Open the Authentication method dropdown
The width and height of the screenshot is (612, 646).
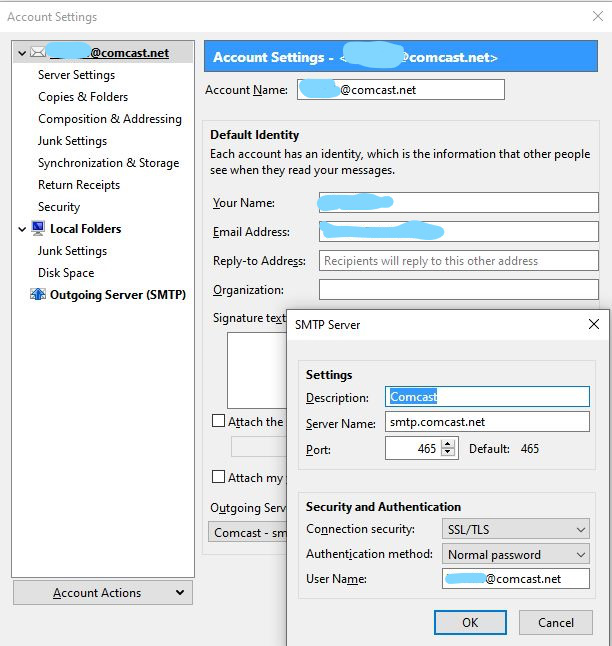tap(516, 554)
